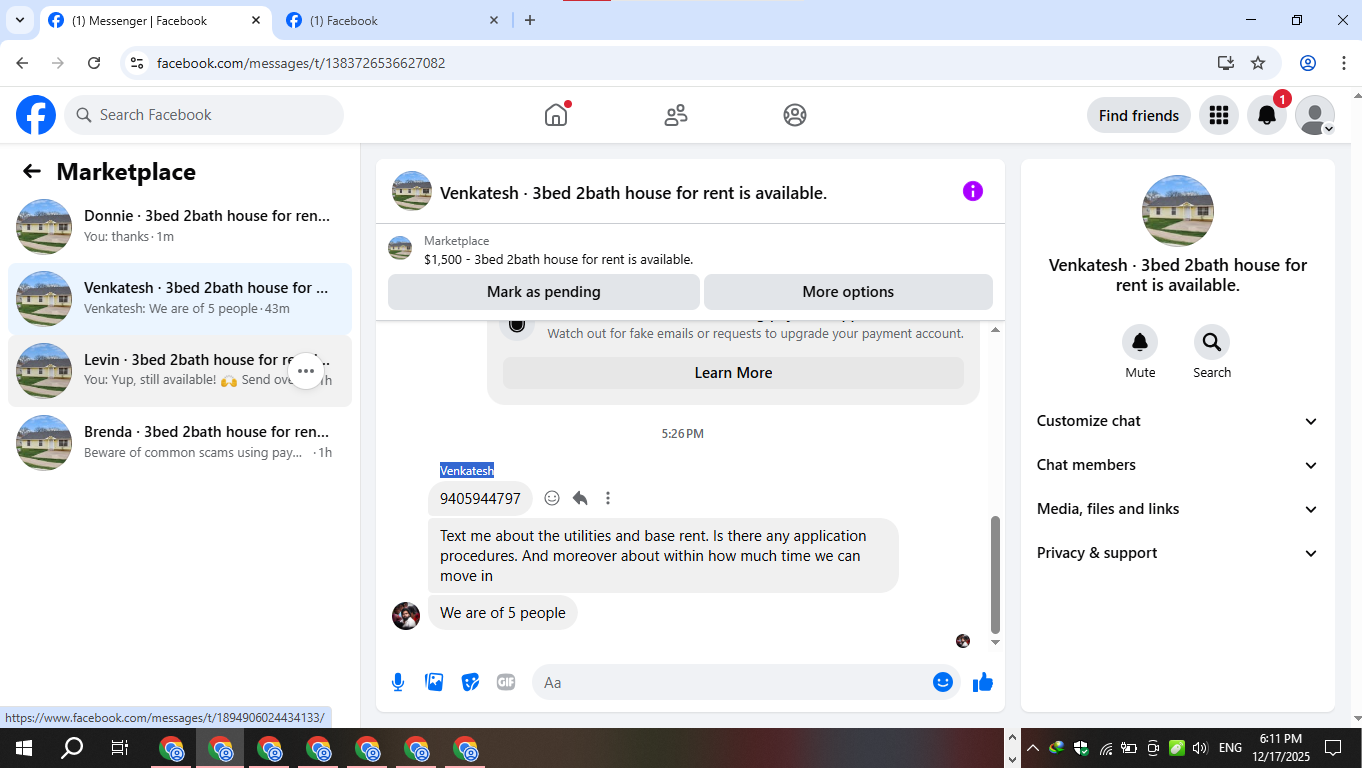Attach a photo file icon
1362x768 pixels.
point(434,682)
